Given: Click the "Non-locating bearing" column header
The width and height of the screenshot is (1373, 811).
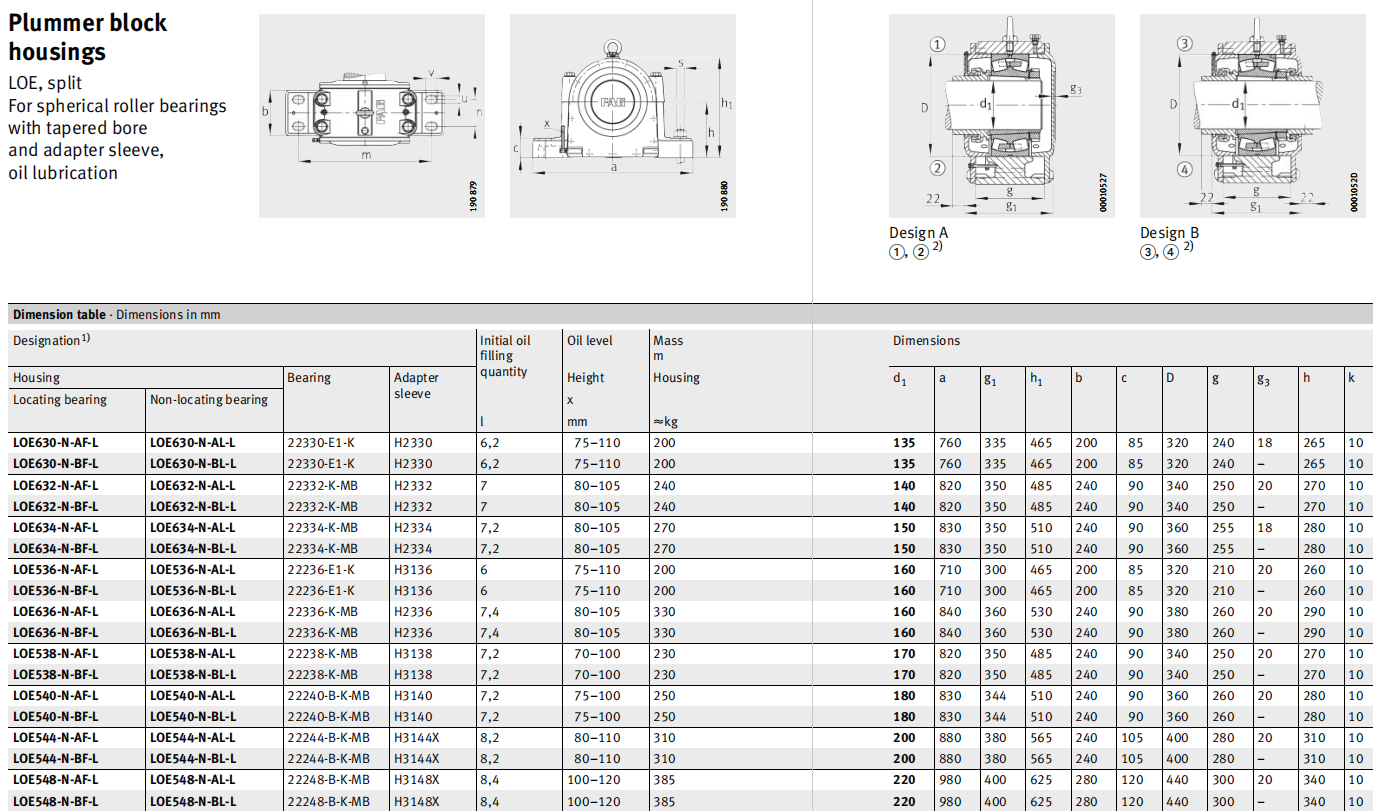Looking at the screenshot, I should point(209,400).
